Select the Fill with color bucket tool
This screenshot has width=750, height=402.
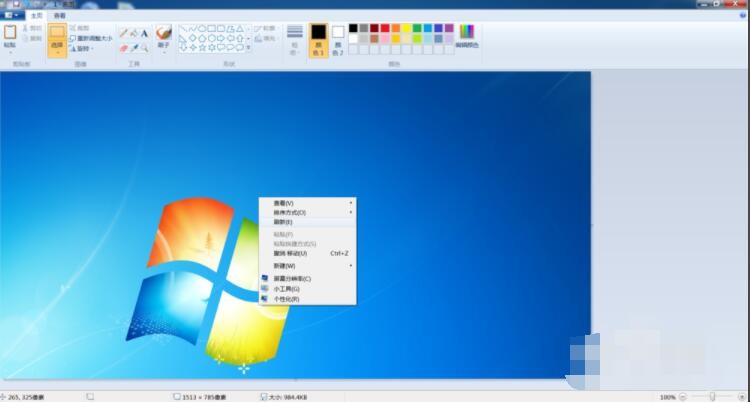pos(134,33)
